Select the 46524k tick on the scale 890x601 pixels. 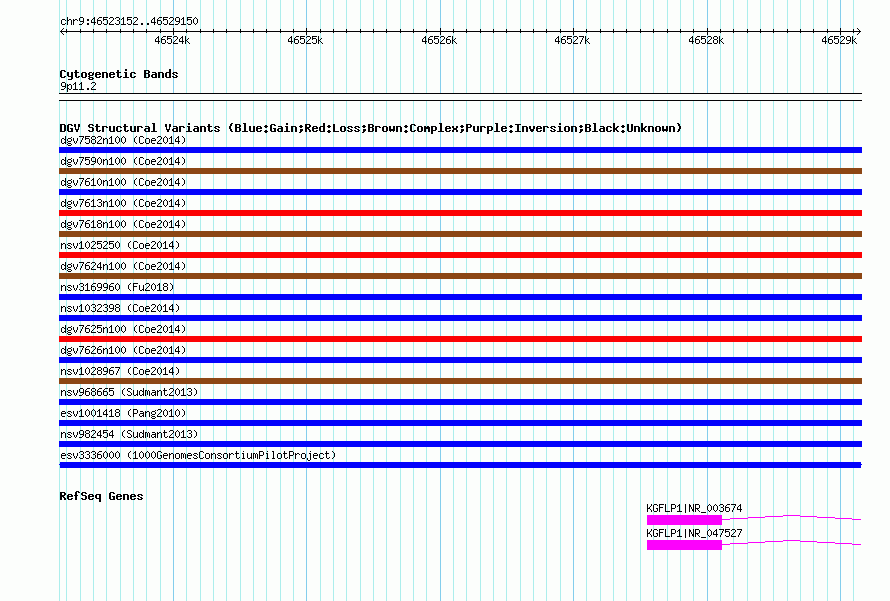[x=172, y=41]
